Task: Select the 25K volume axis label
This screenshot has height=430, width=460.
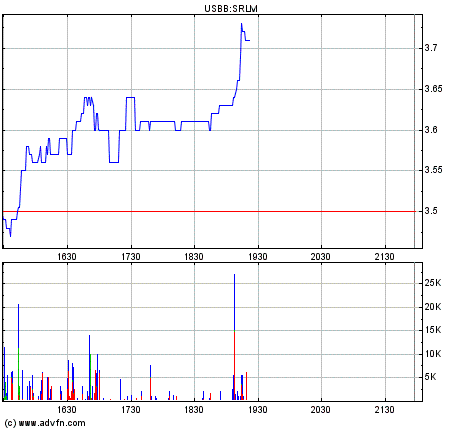Action: [x=433, y=283]
